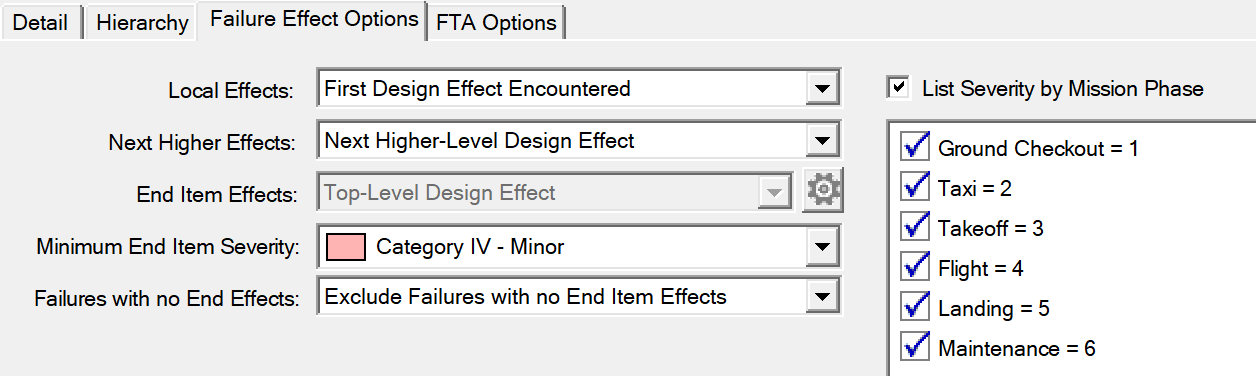1256x376 pixels.
Task: Select the Failure Effect Options tab
Action: [313, 20]
